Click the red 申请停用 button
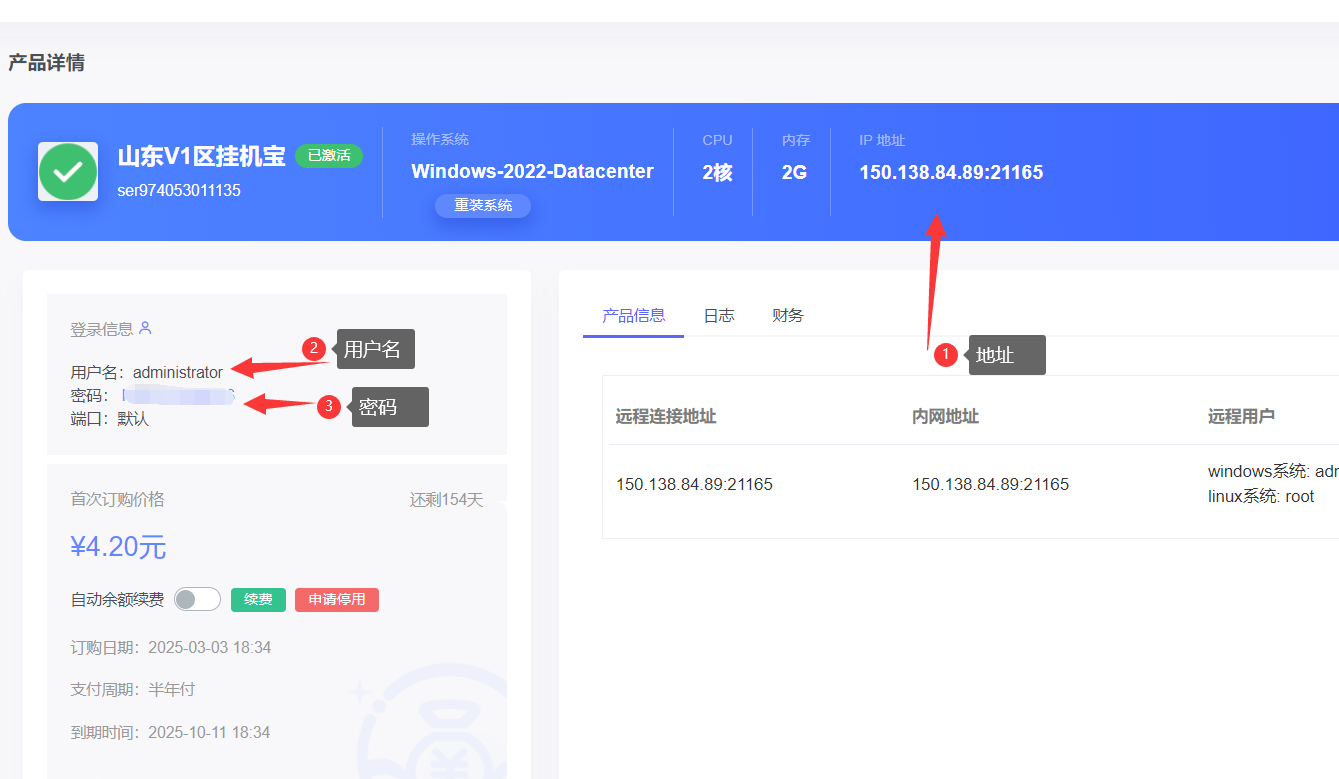Viewport: 1339px width, 779px height. 337,599
